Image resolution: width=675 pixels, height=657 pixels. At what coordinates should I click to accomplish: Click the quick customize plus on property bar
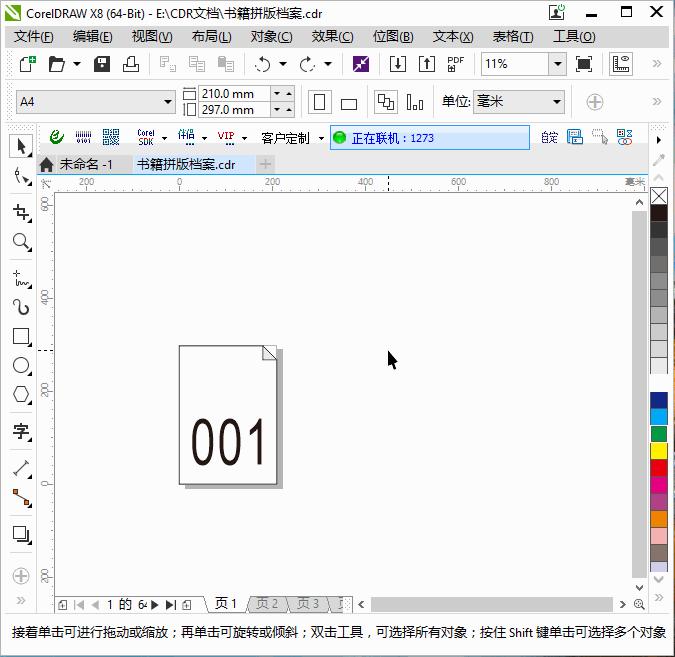594,102
